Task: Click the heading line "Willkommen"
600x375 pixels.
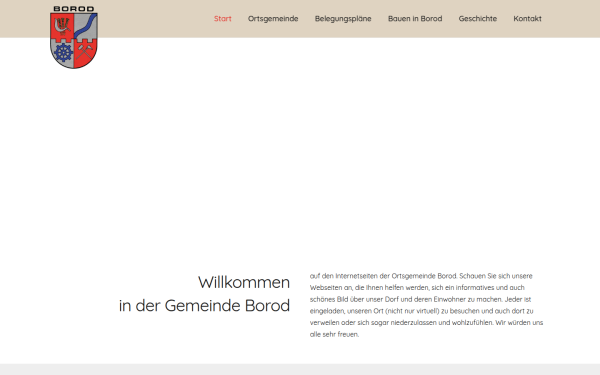Action: click(244, 282)
